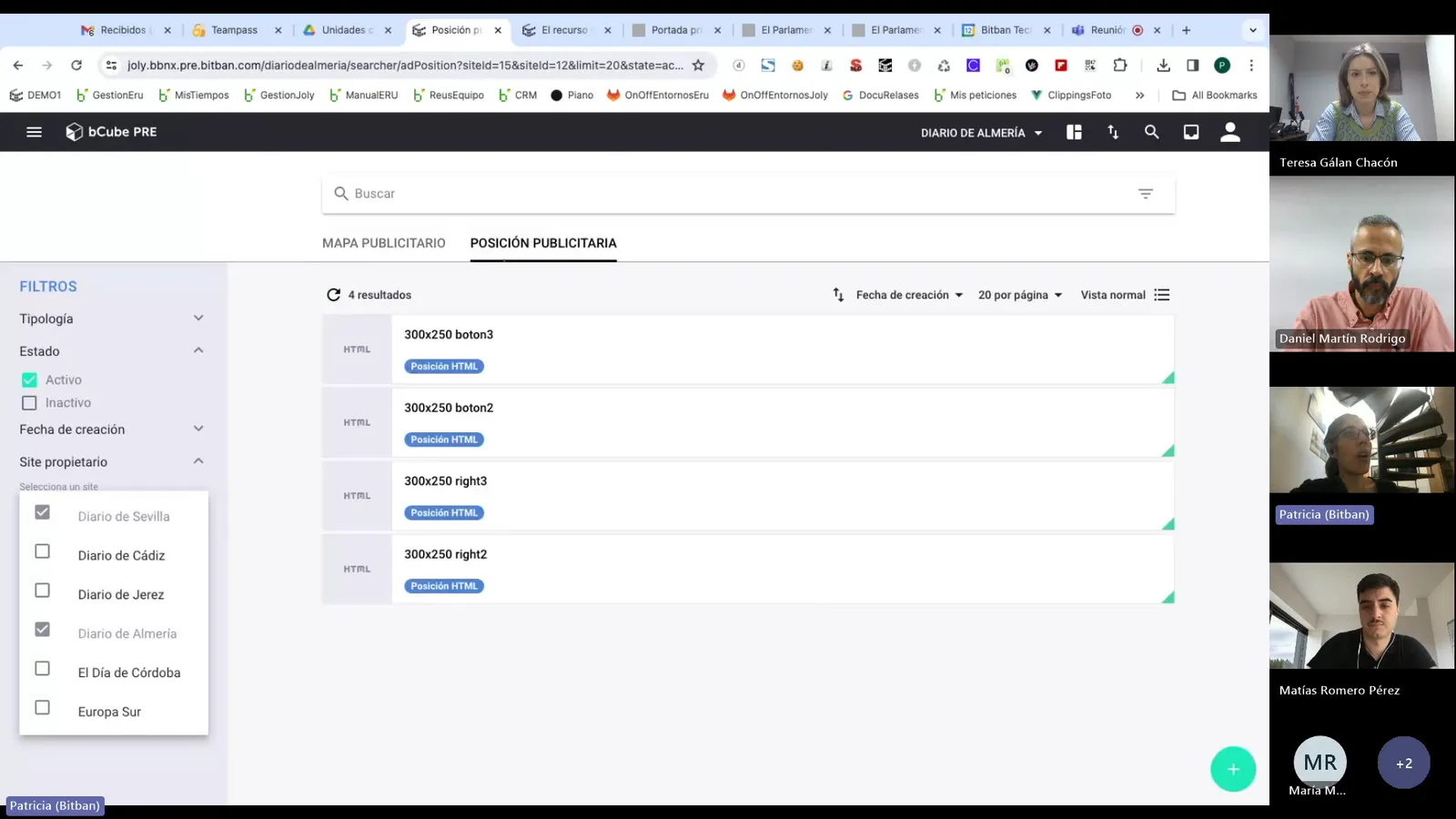This screenshot has width=1456, height=819.
Task: Switch to the Mapa Publicitario tab
Action: (x=383, y=243)
